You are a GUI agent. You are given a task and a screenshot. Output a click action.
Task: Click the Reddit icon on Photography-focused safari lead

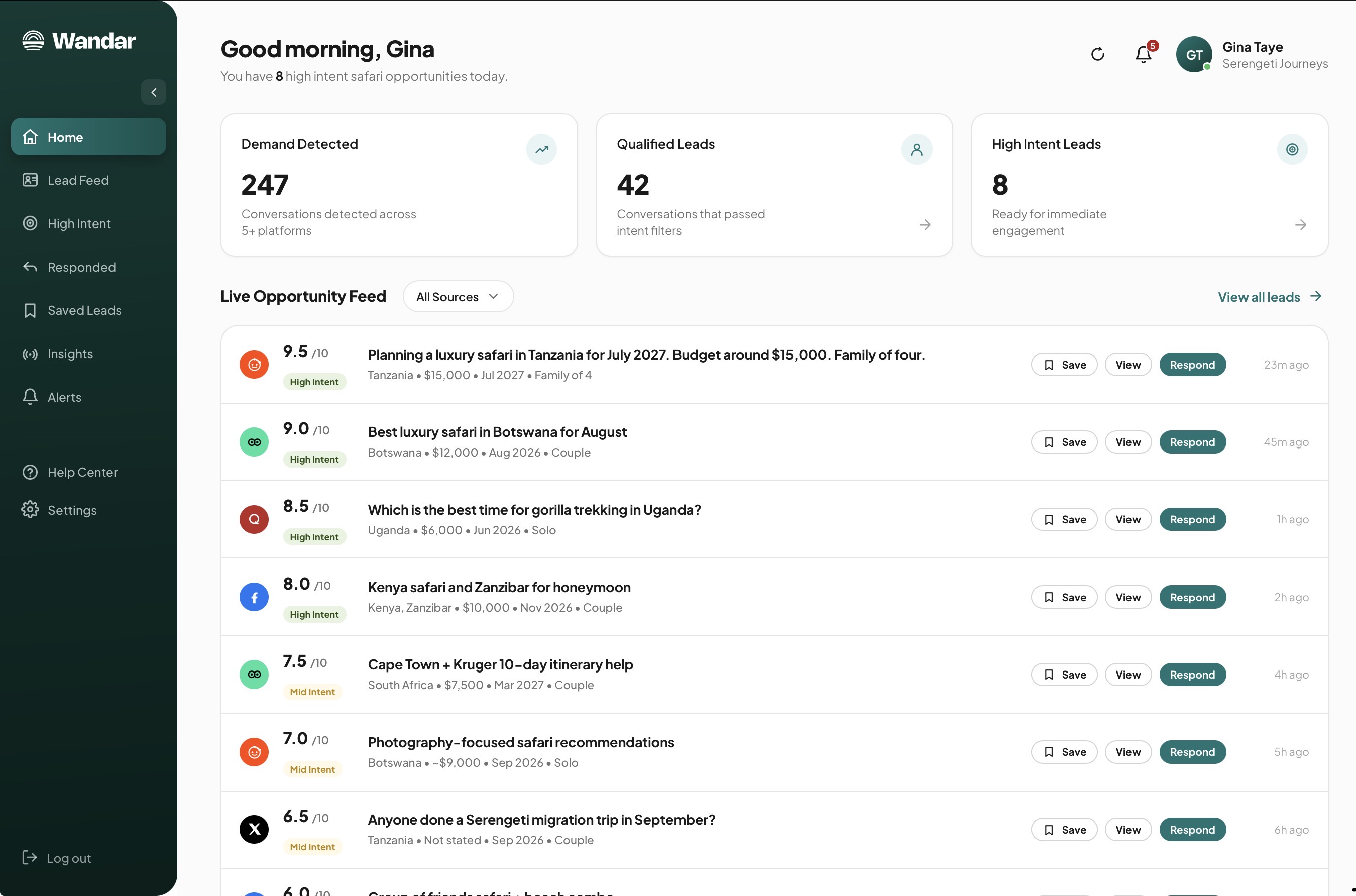[x=254, y=752]
